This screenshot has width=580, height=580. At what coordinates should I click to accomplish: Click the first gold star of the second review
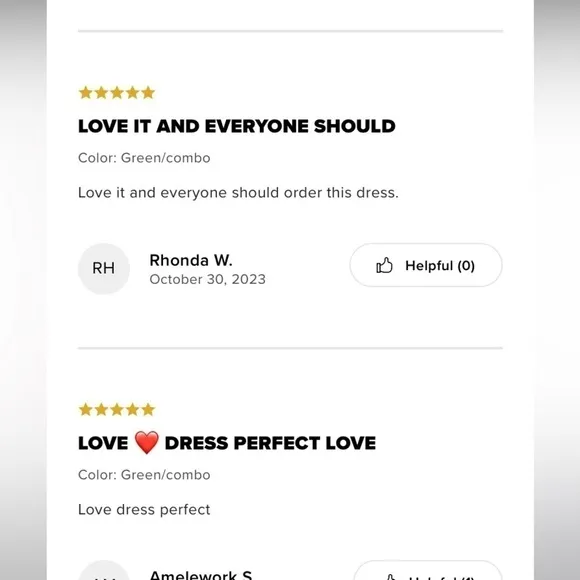tap(85, 409)
